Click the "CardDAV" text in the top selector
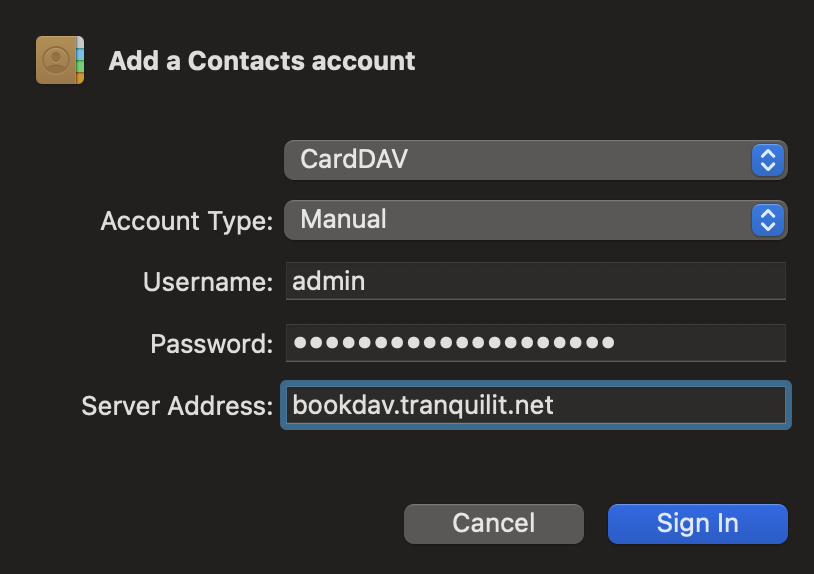Screen dimensions: 814x574 [354, 159]
